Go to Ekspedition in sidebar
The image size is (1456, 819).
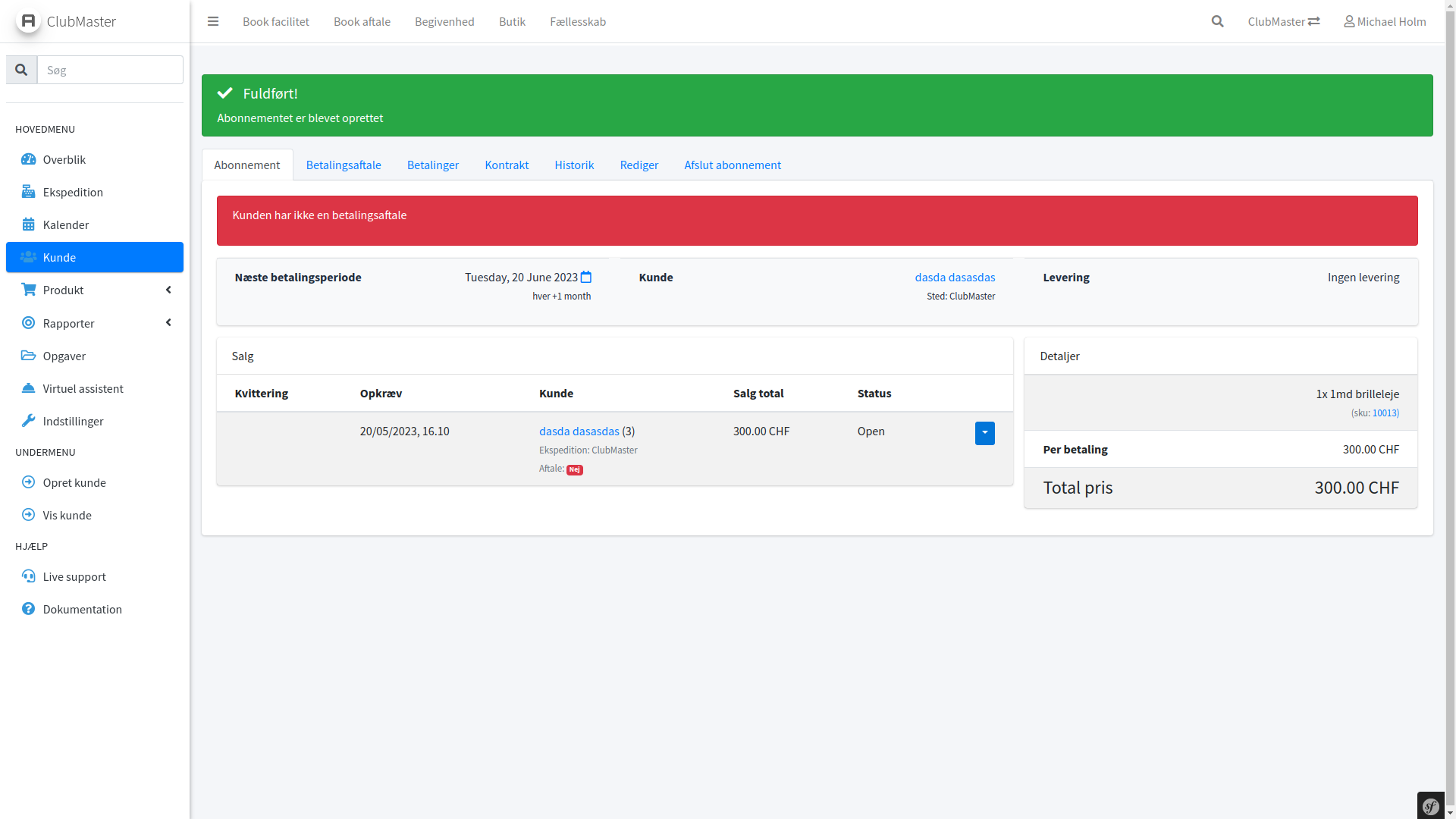point(73,192)
